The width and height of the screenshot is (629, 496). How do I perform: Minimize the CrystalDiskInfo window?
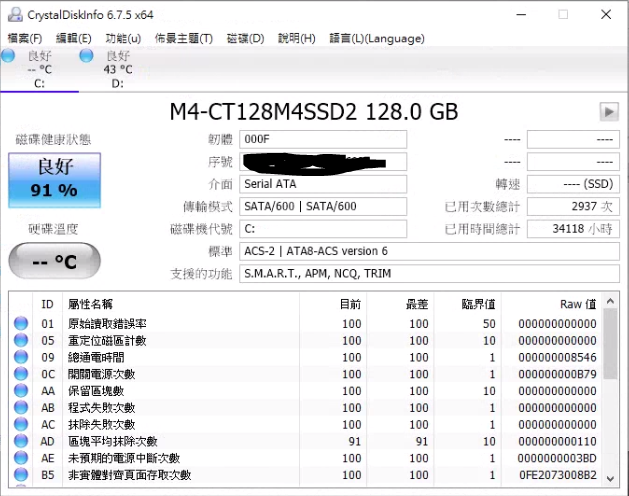[521, 15]
